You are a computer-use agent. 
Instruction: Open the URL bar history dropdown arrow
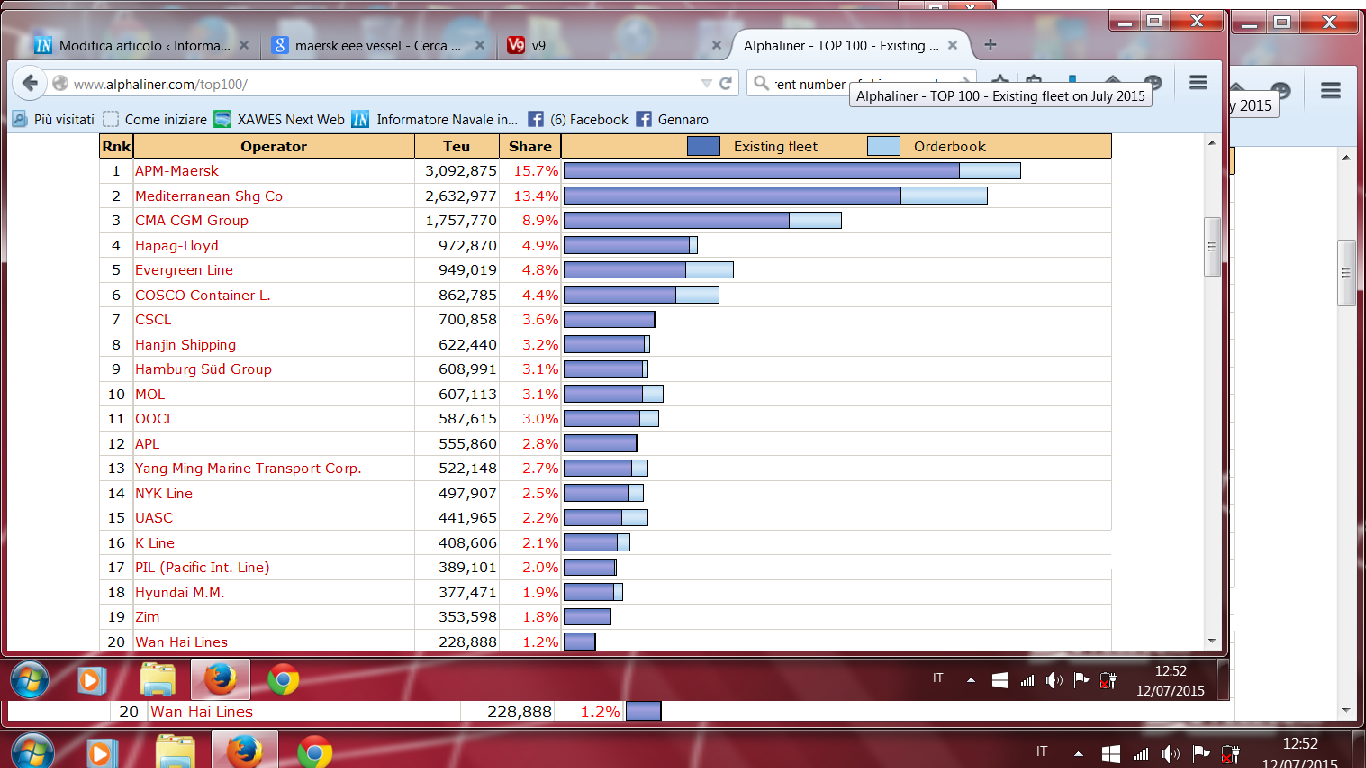707,84
